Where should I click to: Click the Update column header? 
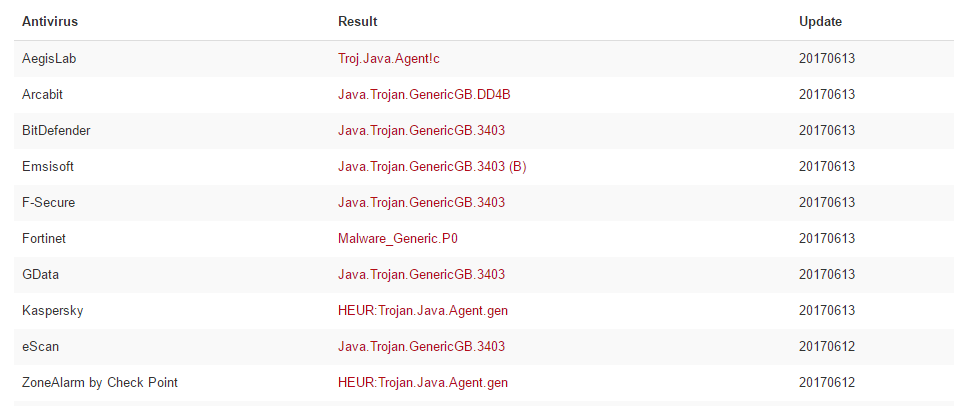[820, 21]
